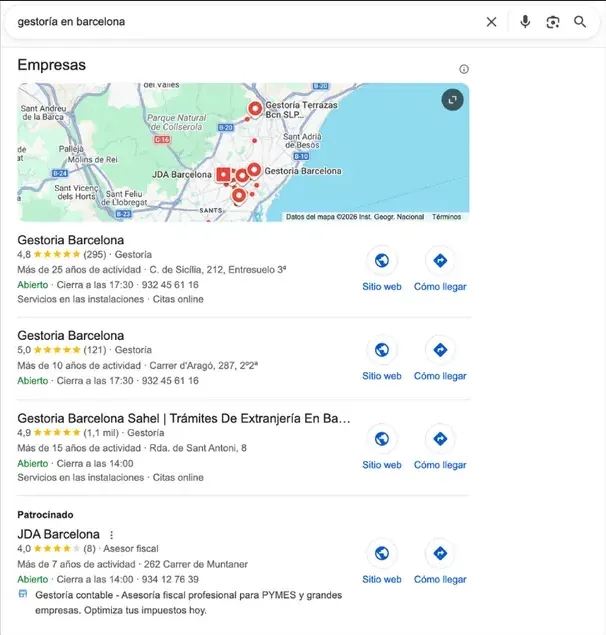Image resolution: width=606 pixels, height=635 pixels.
Task: Get directions icon for Gestoria Barcelona Sahel
Action: 440,439
